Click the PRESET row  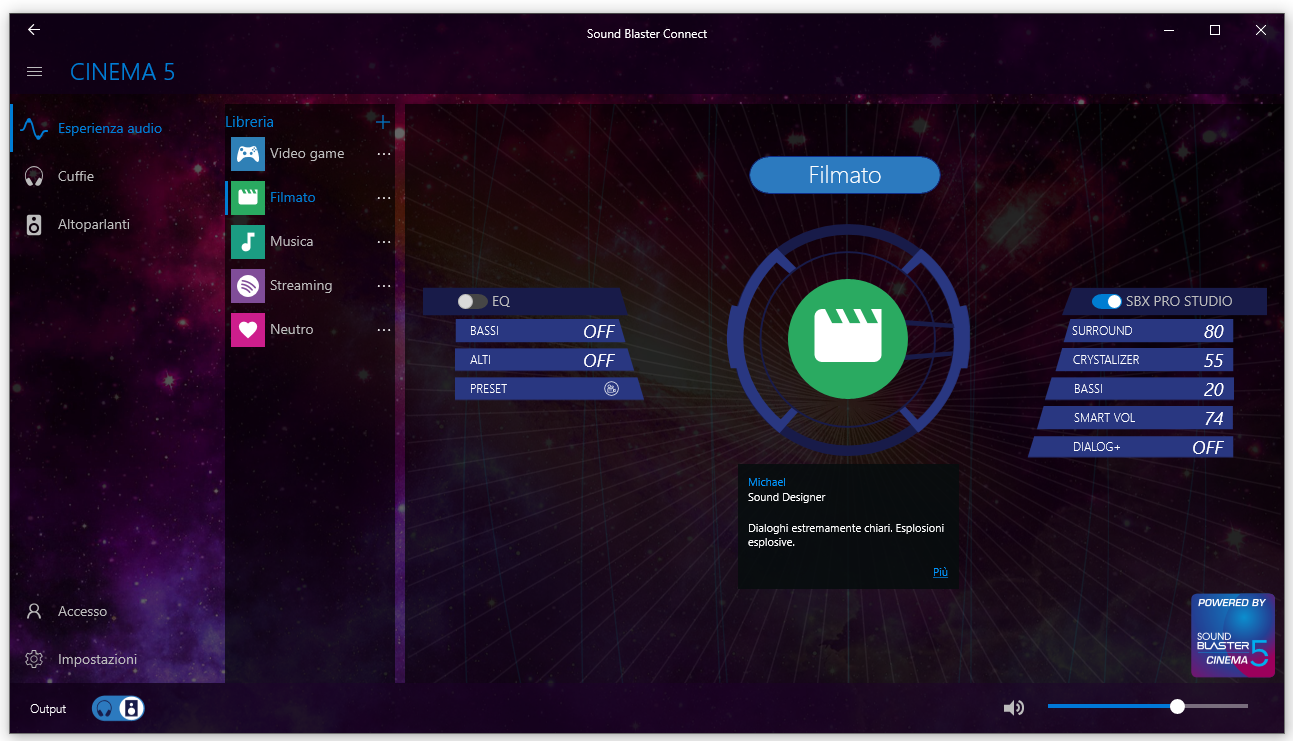pos(549,389)
